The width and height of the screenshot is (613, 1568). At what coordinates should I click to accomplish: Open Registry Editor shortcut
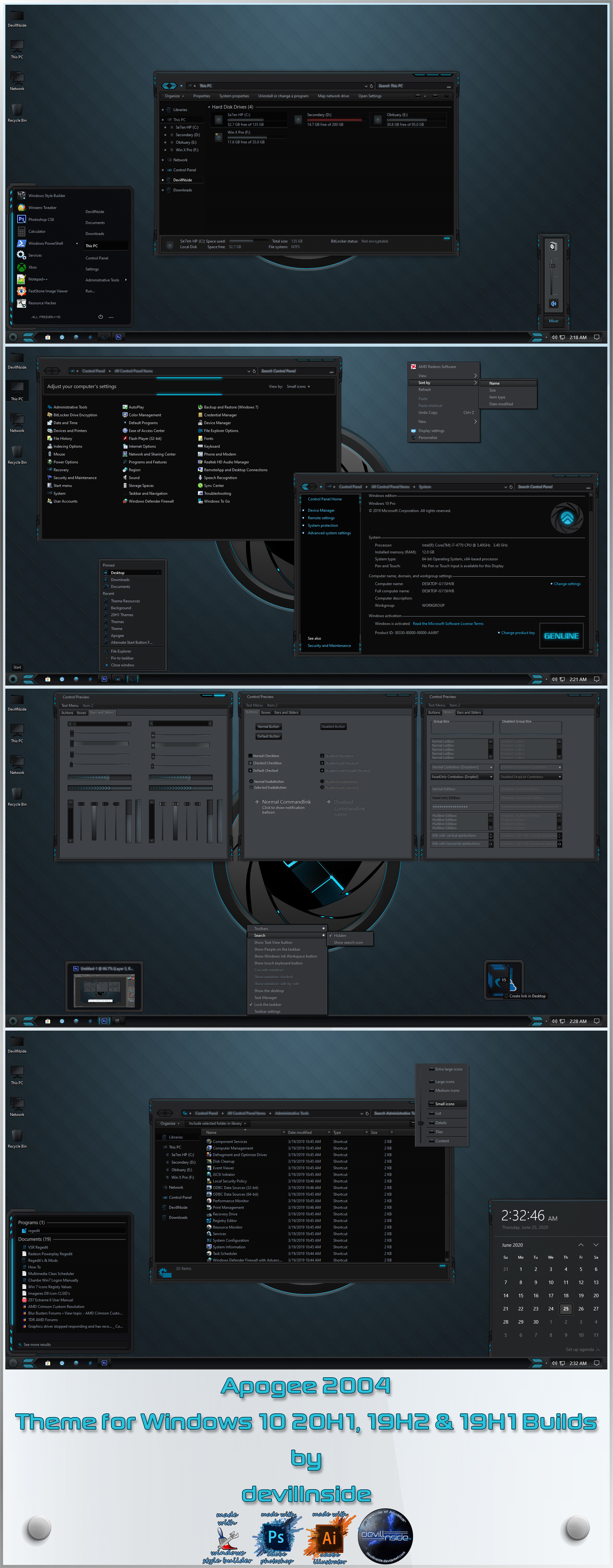tap(221, 1220)
